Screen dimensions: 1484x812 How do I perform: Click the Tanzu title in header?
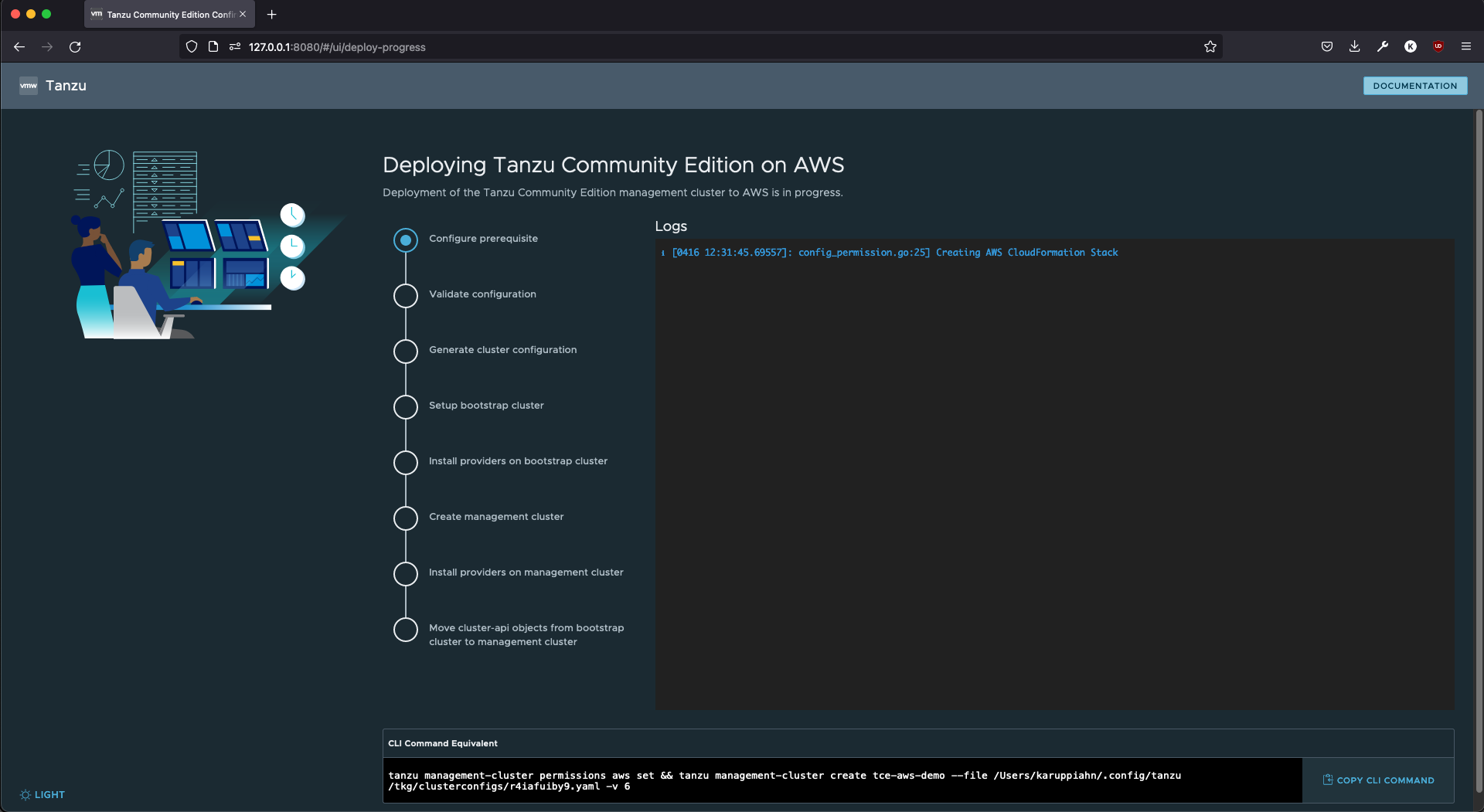point(66,86)
